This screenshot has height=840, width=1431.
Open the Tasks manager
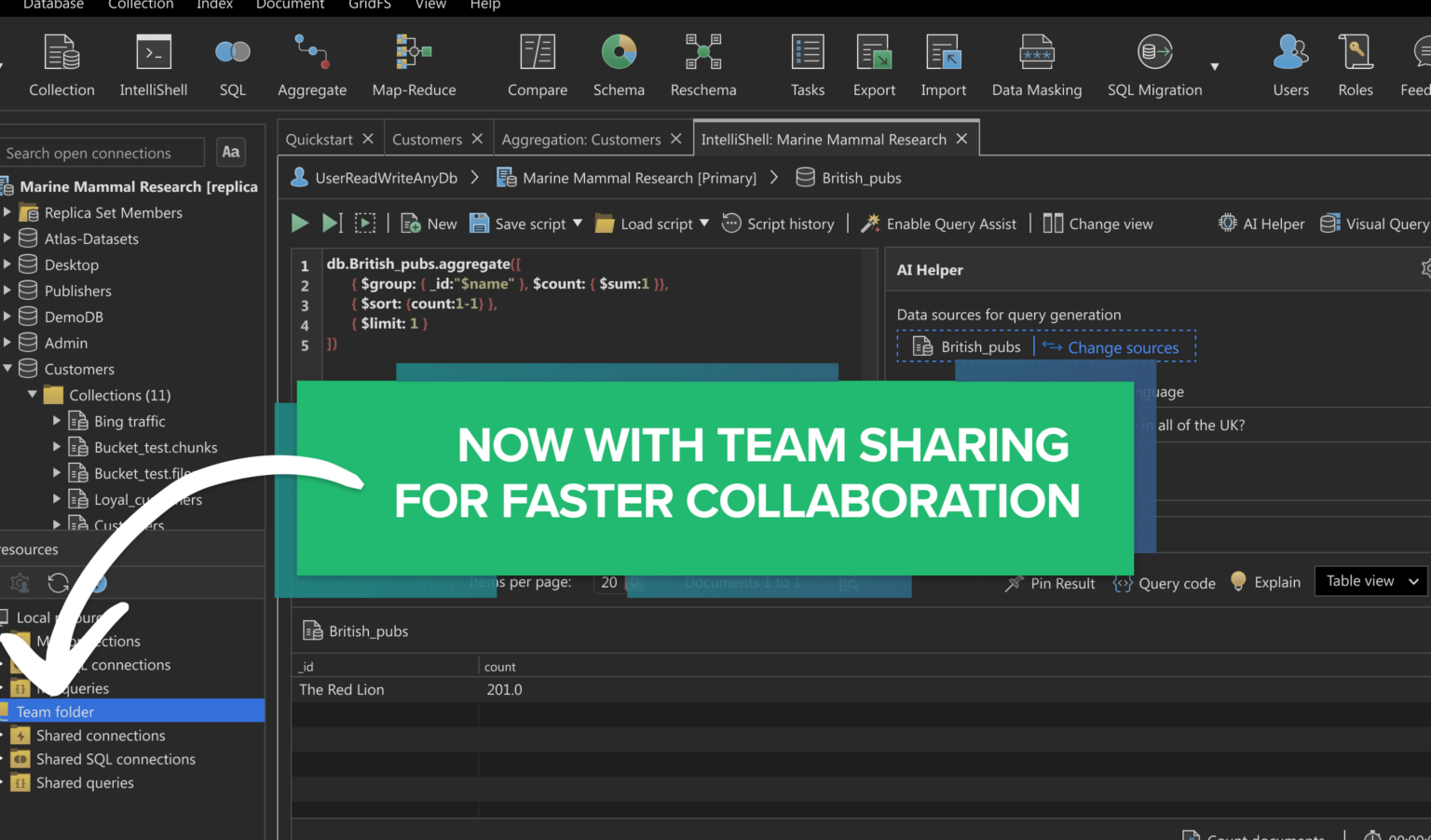click(808, 65)
